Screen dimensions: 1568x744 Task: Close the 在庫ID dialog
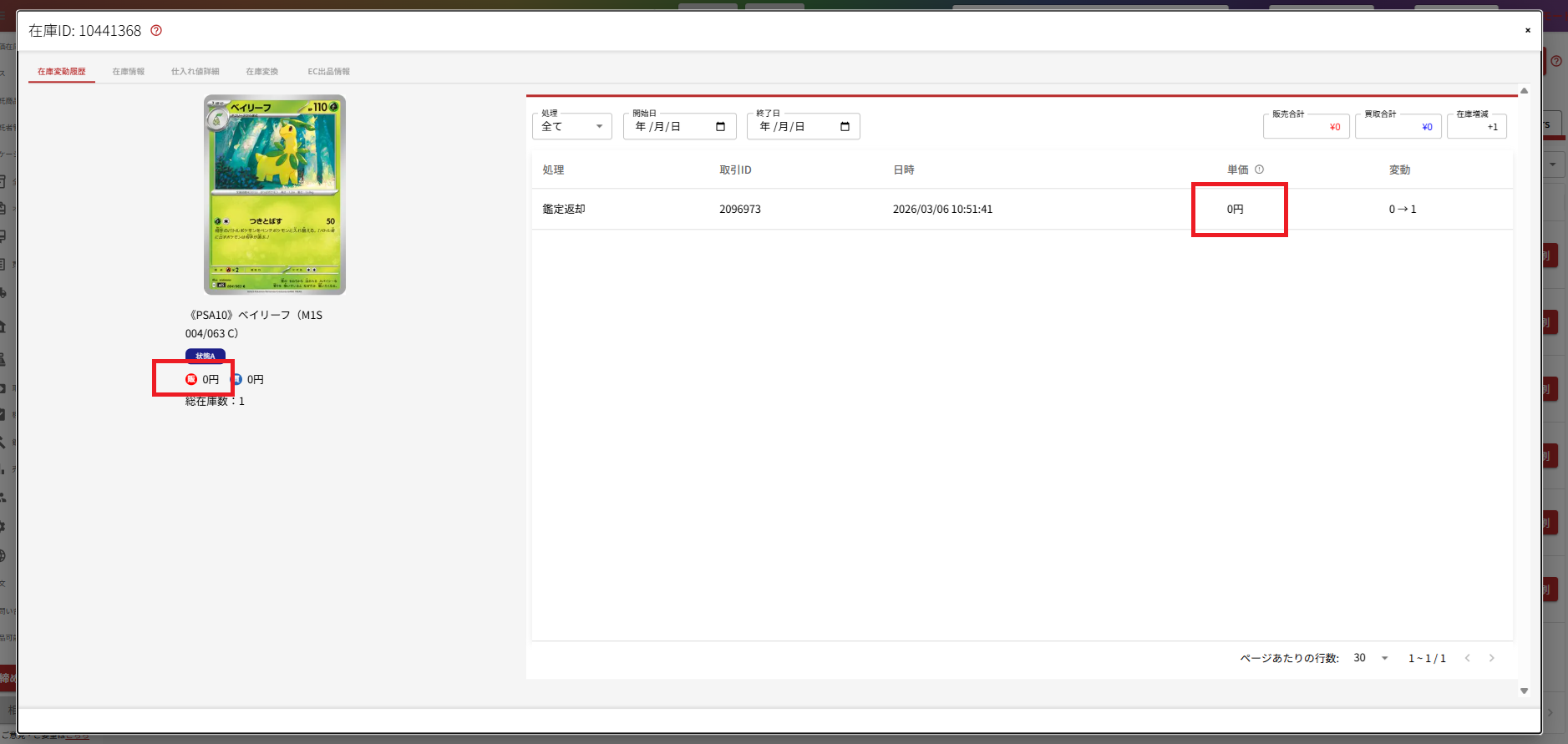click(1527, 31)
